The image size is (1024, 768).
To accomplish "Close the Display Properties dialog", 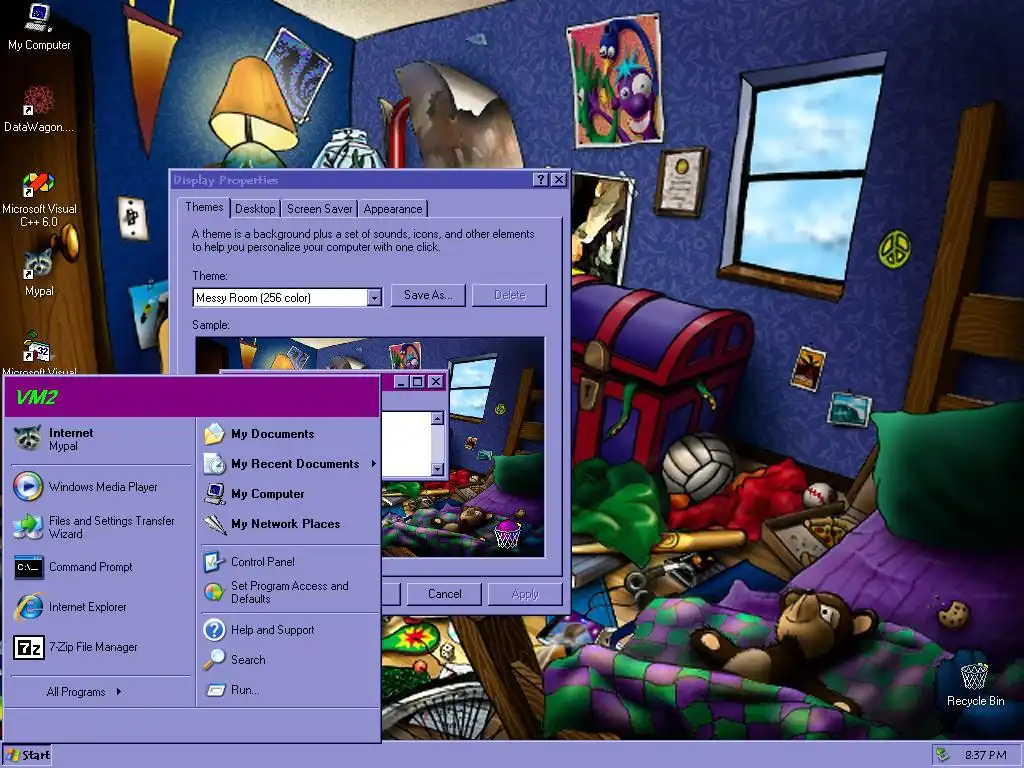I will tap(558, 180).
